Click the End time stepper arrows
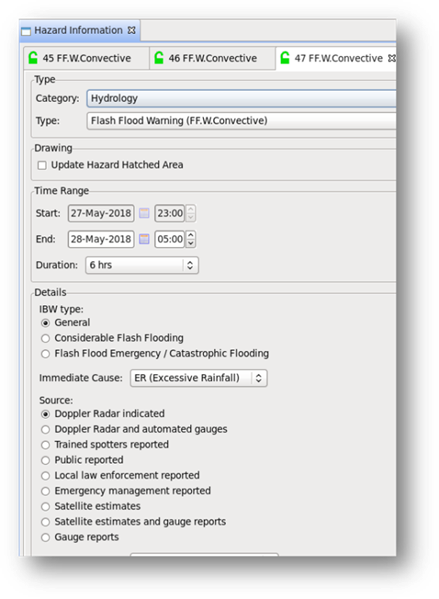439x599 pixels. pyautogui.click(x=191, y=239)
